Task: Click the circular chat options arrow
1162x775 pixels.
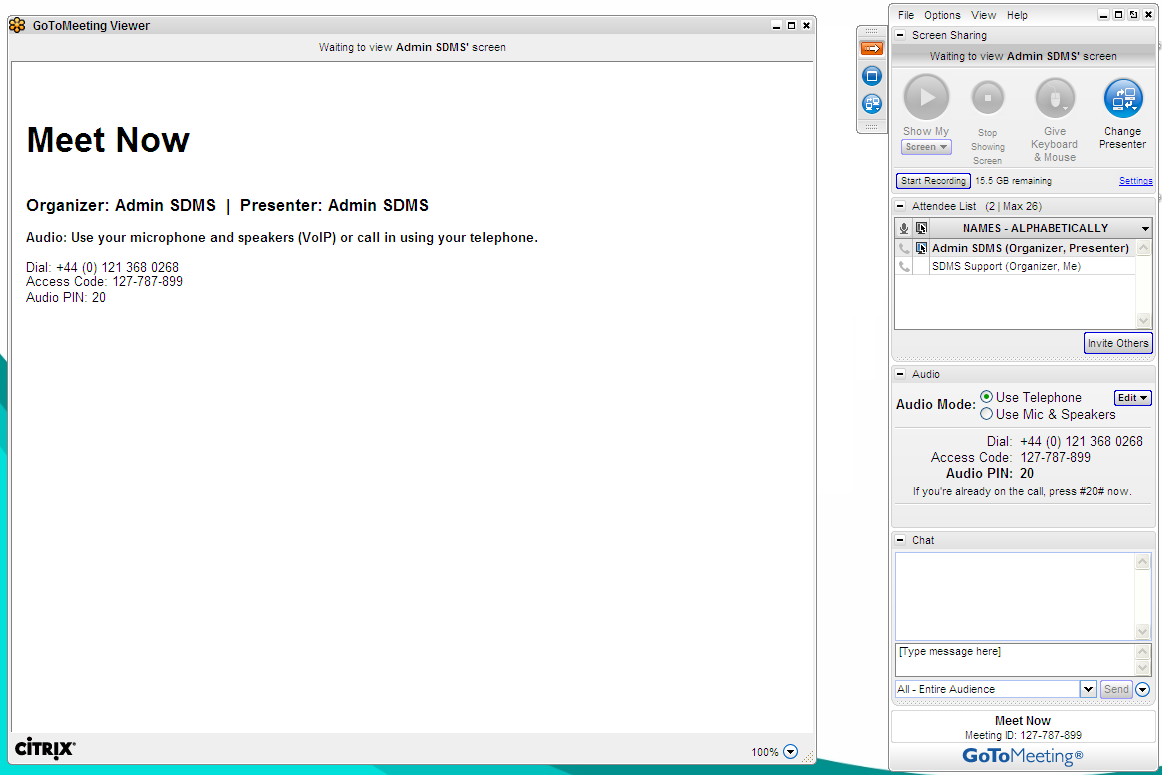Action: pos(1143,690)
